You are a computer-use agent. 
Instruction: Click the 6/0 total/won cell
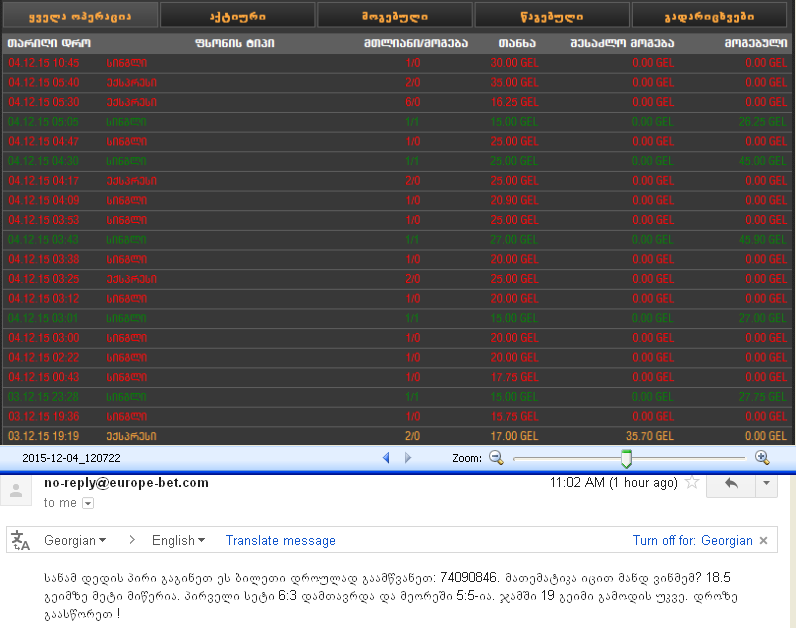point(413,102)
